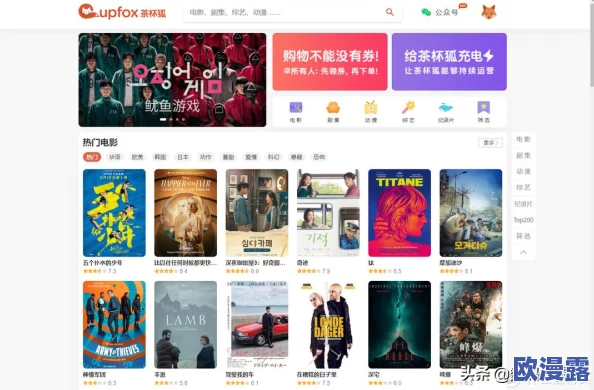Screen dimensions: 594x390
Task: Click the fox avatar icon
Action: [x=489, y=12]
